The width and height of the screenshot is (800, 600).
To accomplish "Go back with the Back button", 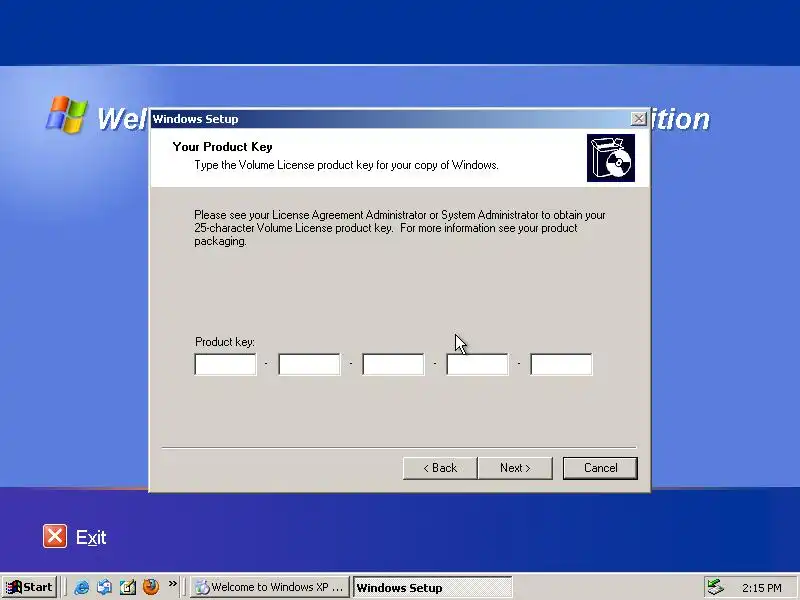I will (440, 468).
